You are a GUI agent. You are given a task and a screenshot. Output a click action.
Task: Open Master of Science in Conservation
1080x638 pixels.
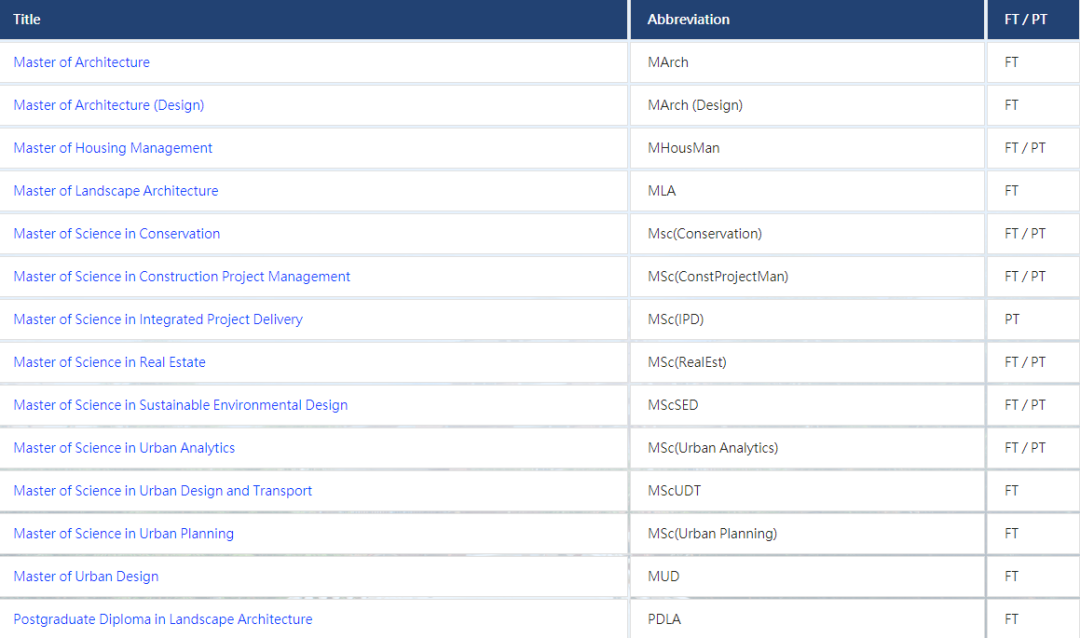(116, 234)
